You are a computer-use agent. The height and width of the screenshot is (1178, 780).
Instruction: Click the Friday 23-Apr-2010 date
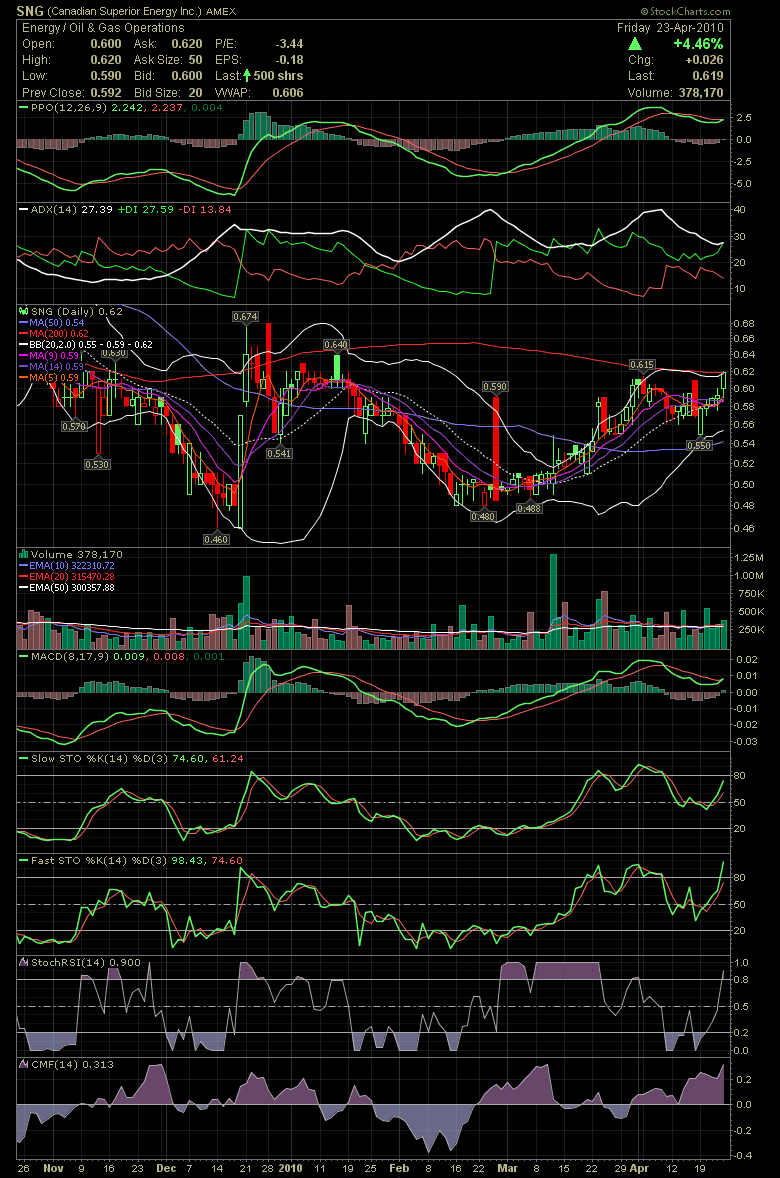[x=670, y=28]
